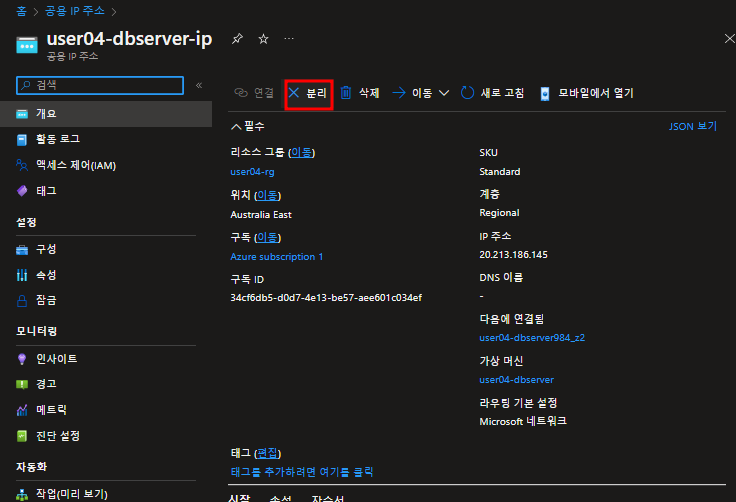Viewport: 736px width, 502px height.
Task: Click the IAM people icon
Action: (x=22, y=165)
